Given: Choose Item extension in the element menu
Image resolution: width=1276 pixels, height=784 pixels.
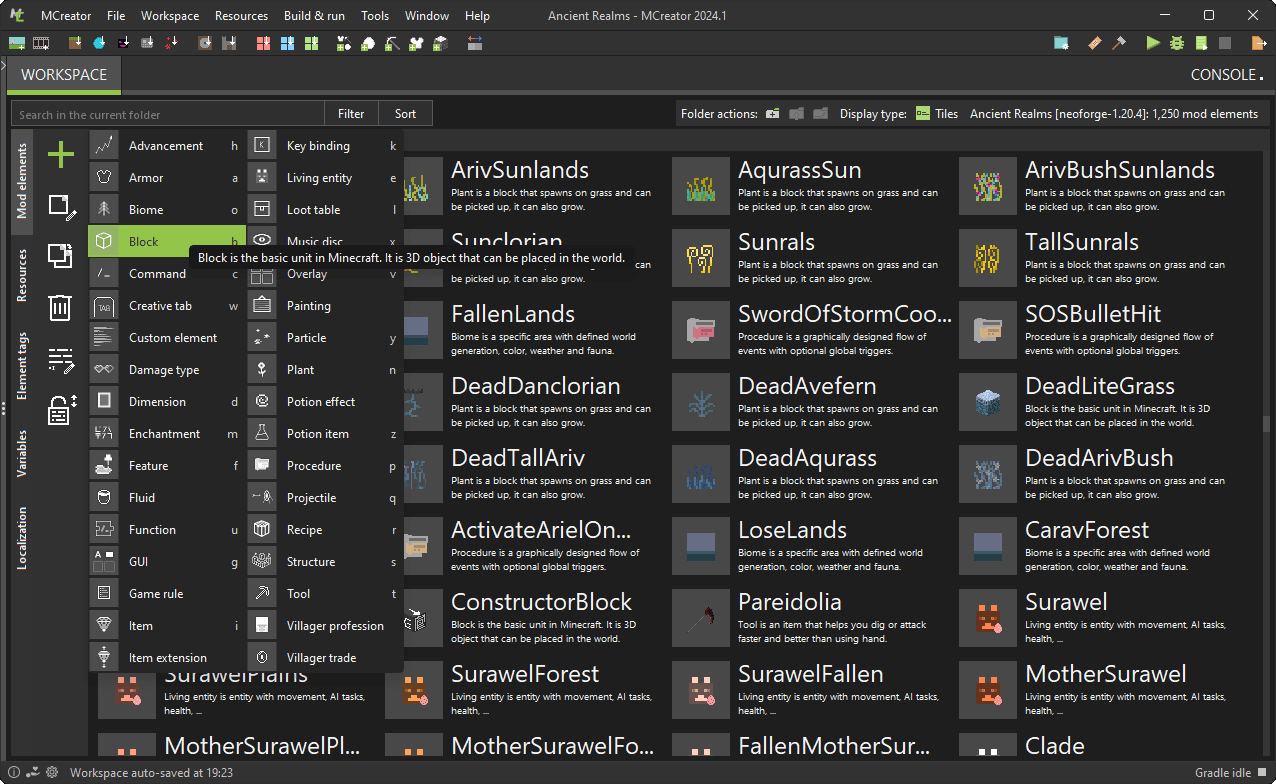Looking at the screenshot, I should (167, 657).
